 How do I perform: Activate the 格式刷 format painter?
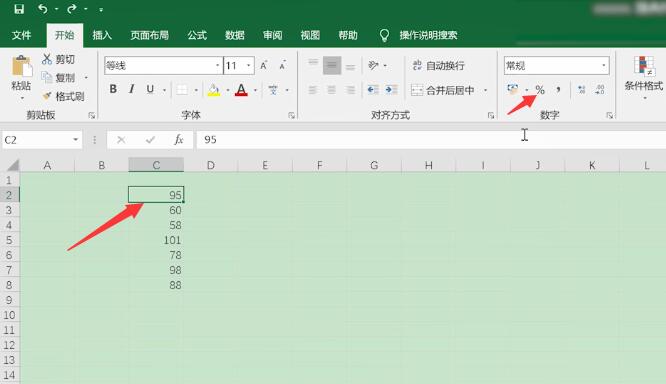pos(64,96)
